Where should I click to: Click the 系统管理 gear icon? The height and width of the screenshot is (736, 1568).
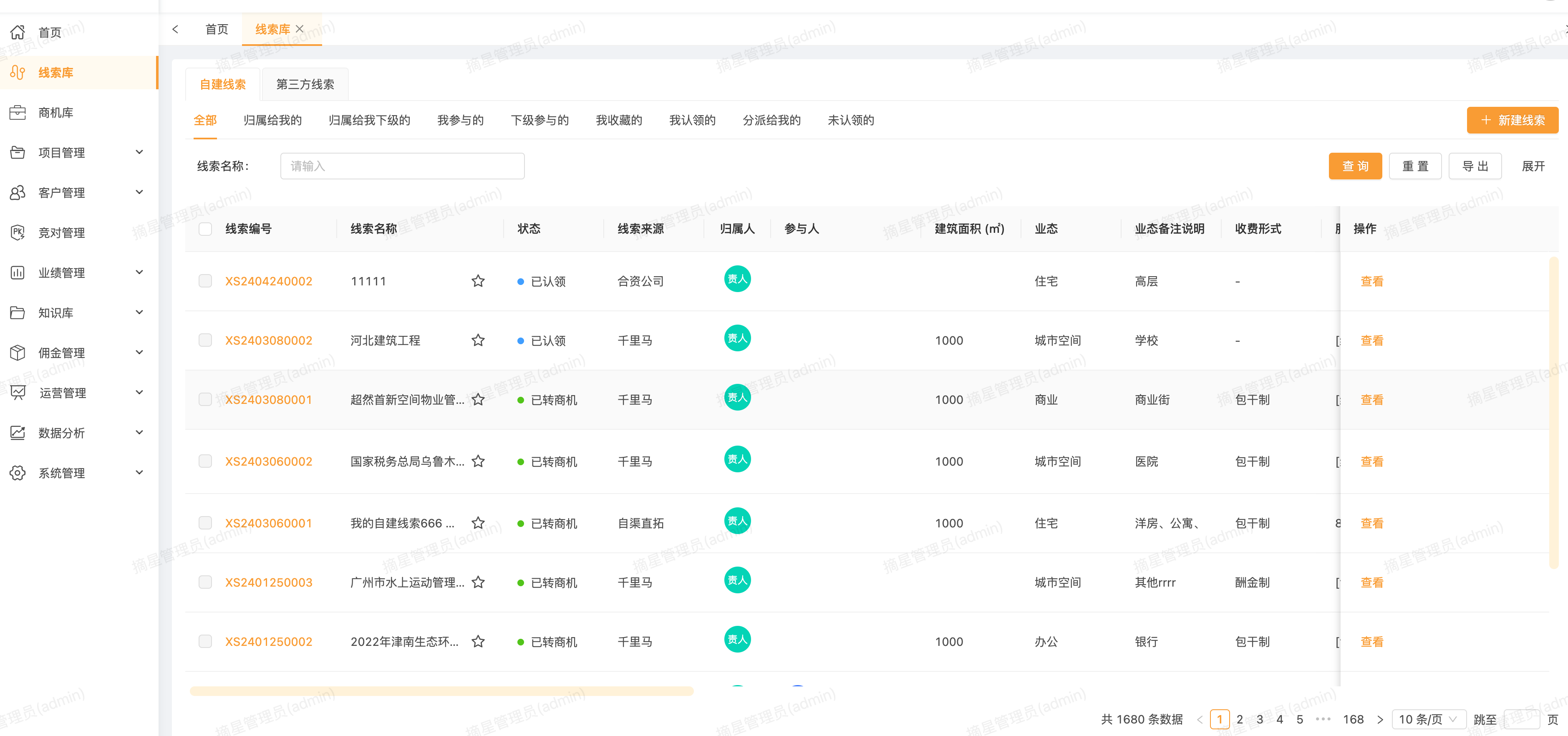coord(18,472)
